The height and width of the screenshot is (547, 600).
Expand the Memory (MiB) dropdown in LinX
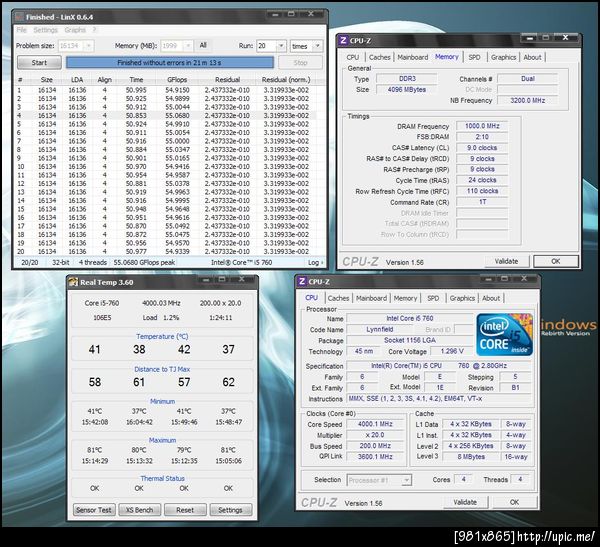188,46
